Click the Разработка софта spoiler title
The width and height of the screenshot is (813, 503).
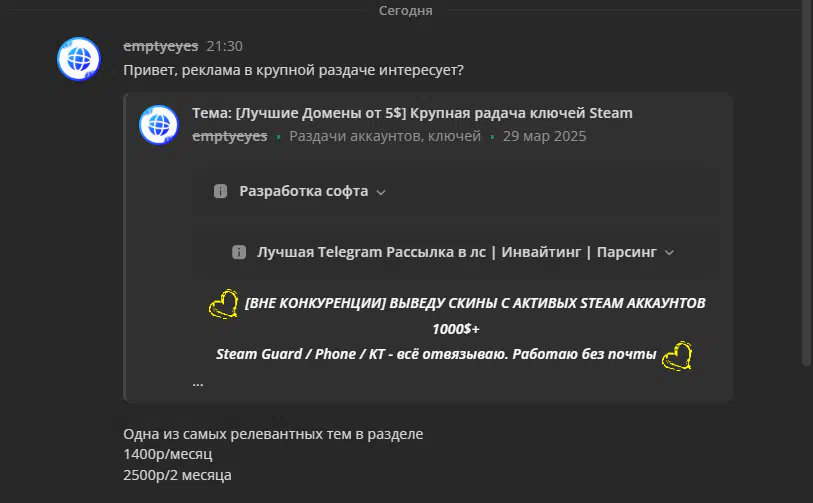coord(304,191)
